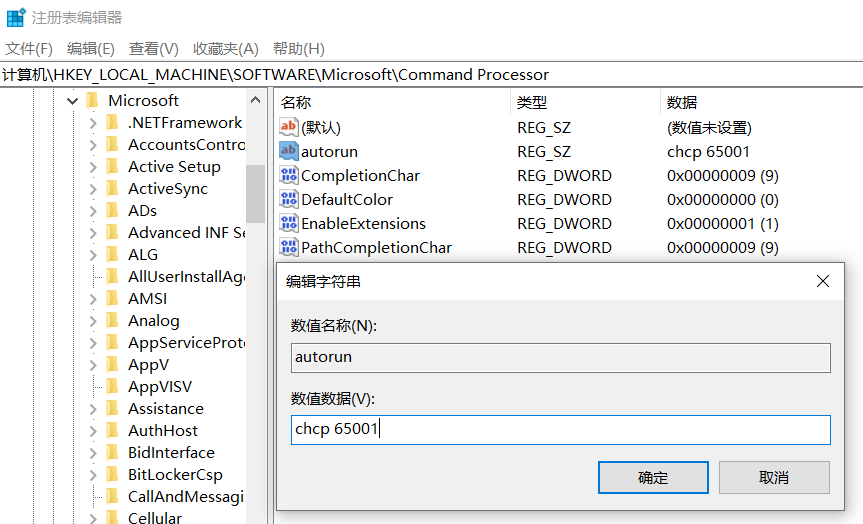Open the 文件(F) menu
This screenshot has height=524, width=863.
click(29, 49)
